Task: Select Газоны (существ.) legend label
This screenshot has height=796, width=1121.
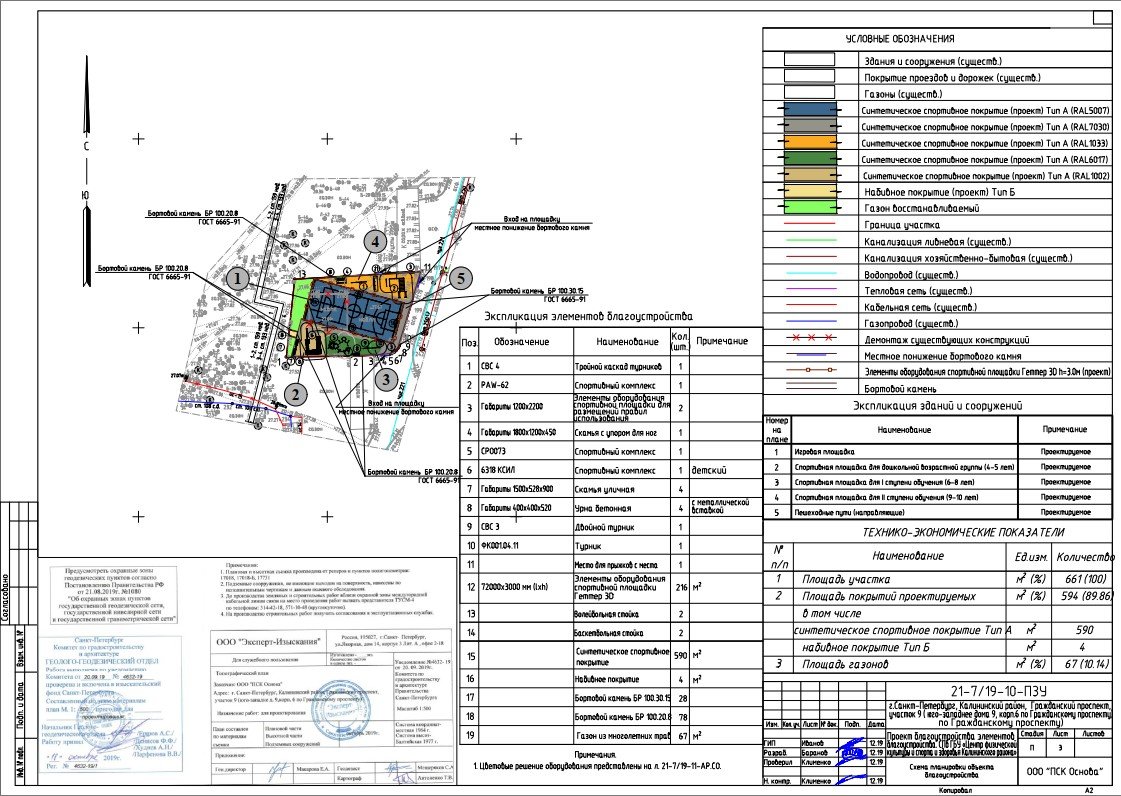Action: click(x=903, y=94)
